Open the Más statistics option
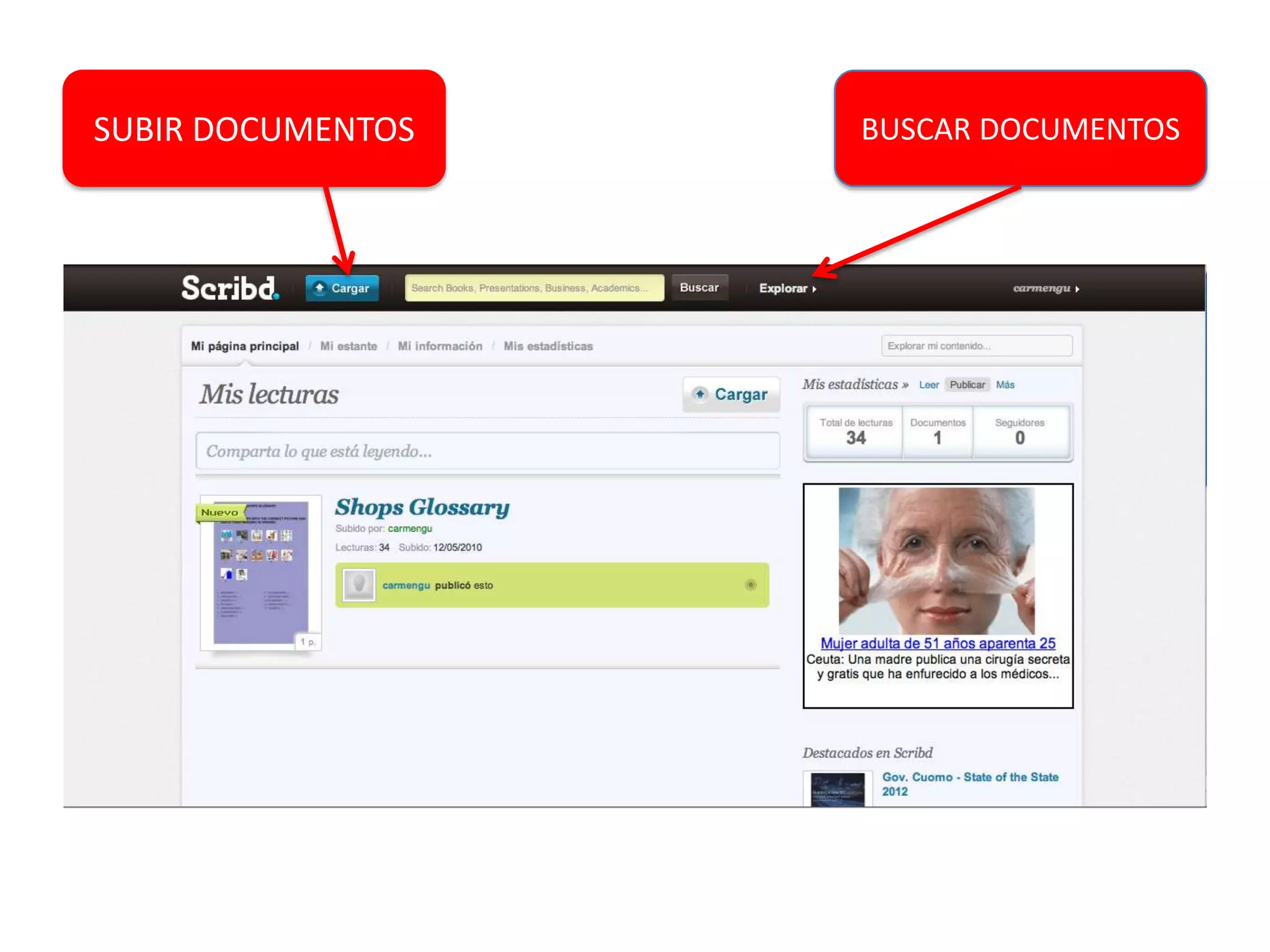This screenshot has height=952, width=1270. [x=1005, y=385]
